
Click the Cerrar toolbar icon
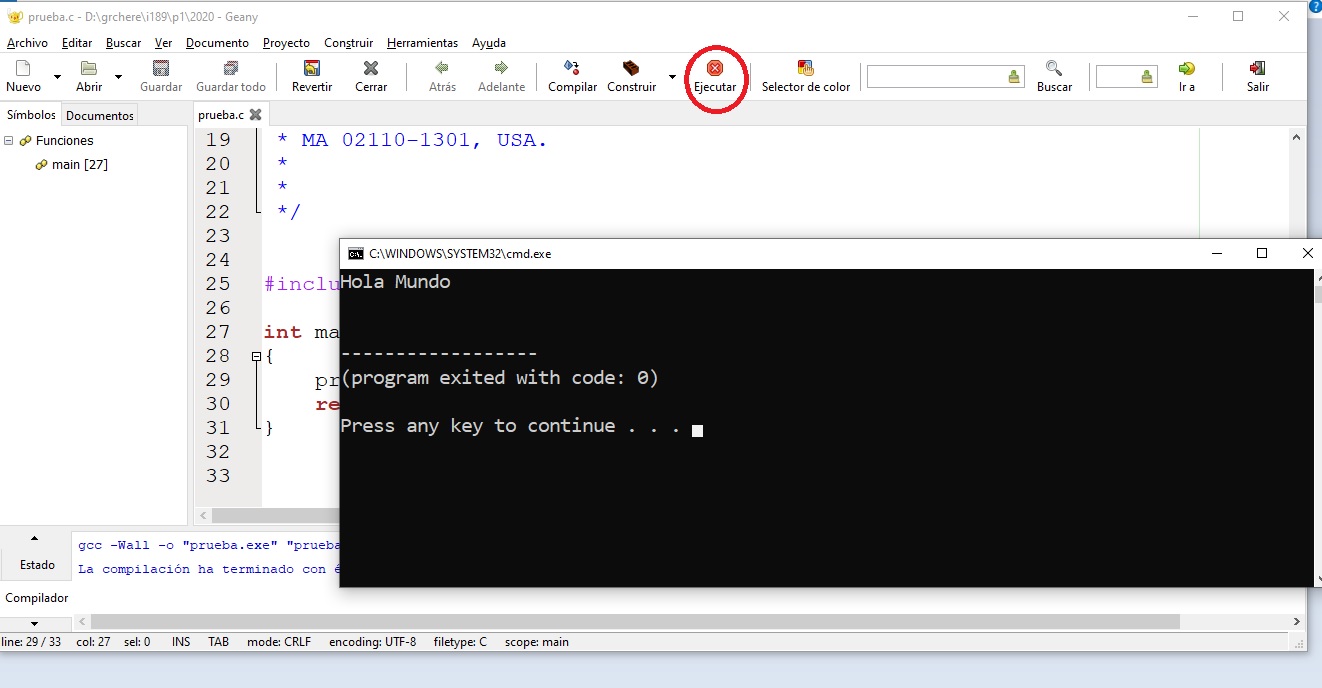tap(371, 69)
